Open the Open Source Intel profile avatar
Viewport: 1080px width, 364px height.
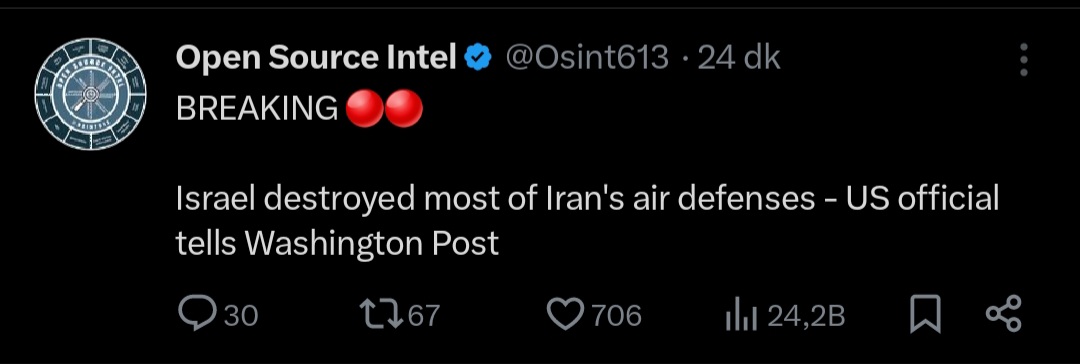[90, 94]
